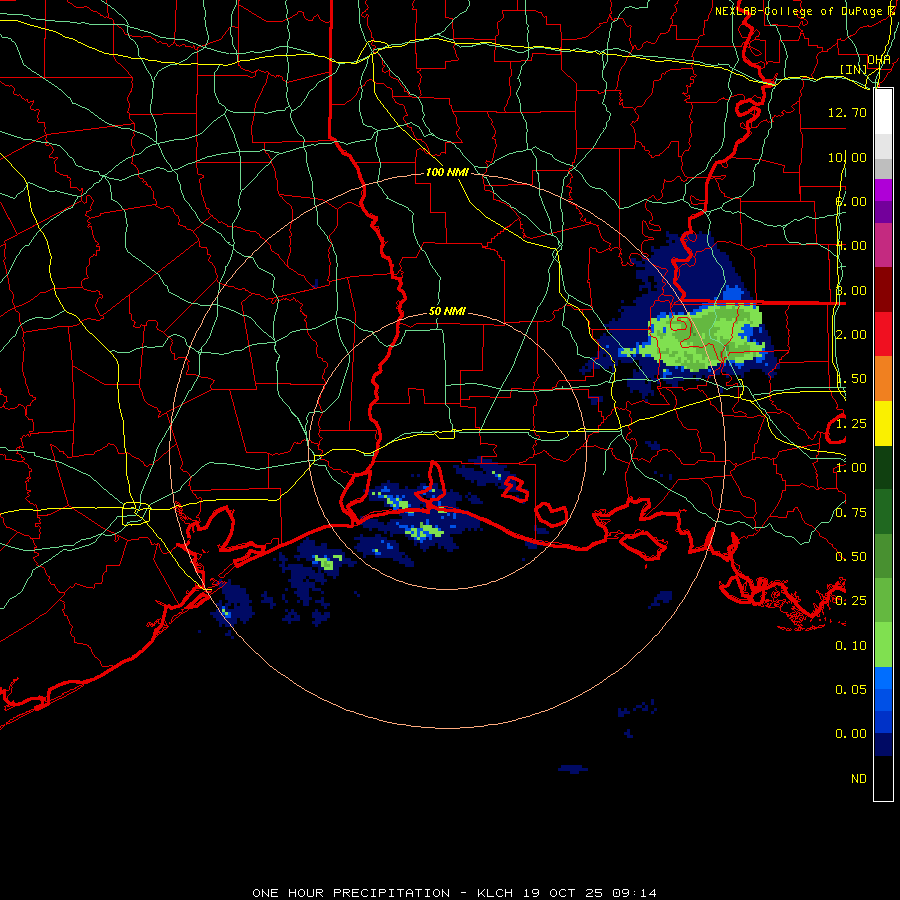Pick the light blue swatch near 0.05

(x=883, y=678)
